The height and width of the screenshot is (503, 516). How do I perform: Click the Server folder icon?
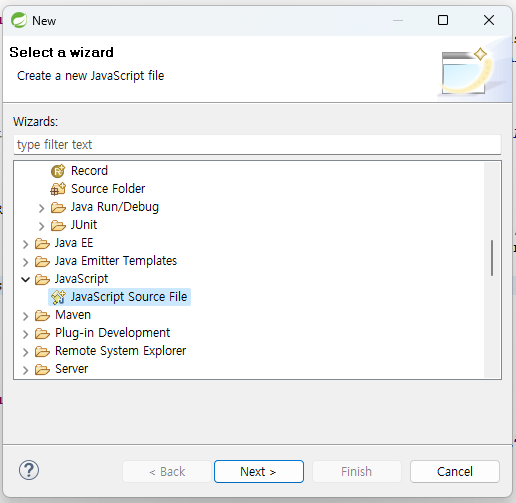pyautogui.click(x=42, y=369)
